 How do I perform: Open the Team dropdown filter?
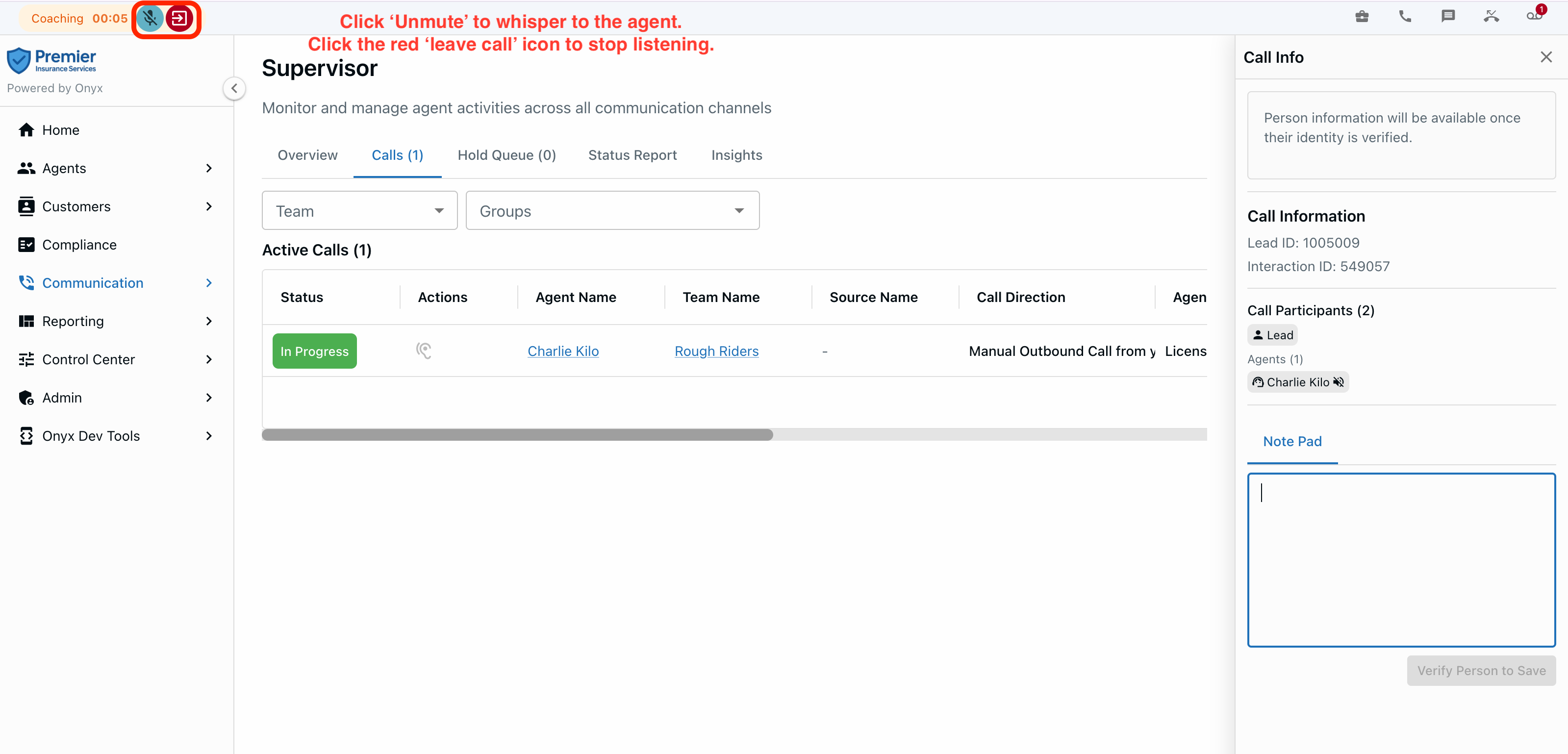[x=360, y=210]
